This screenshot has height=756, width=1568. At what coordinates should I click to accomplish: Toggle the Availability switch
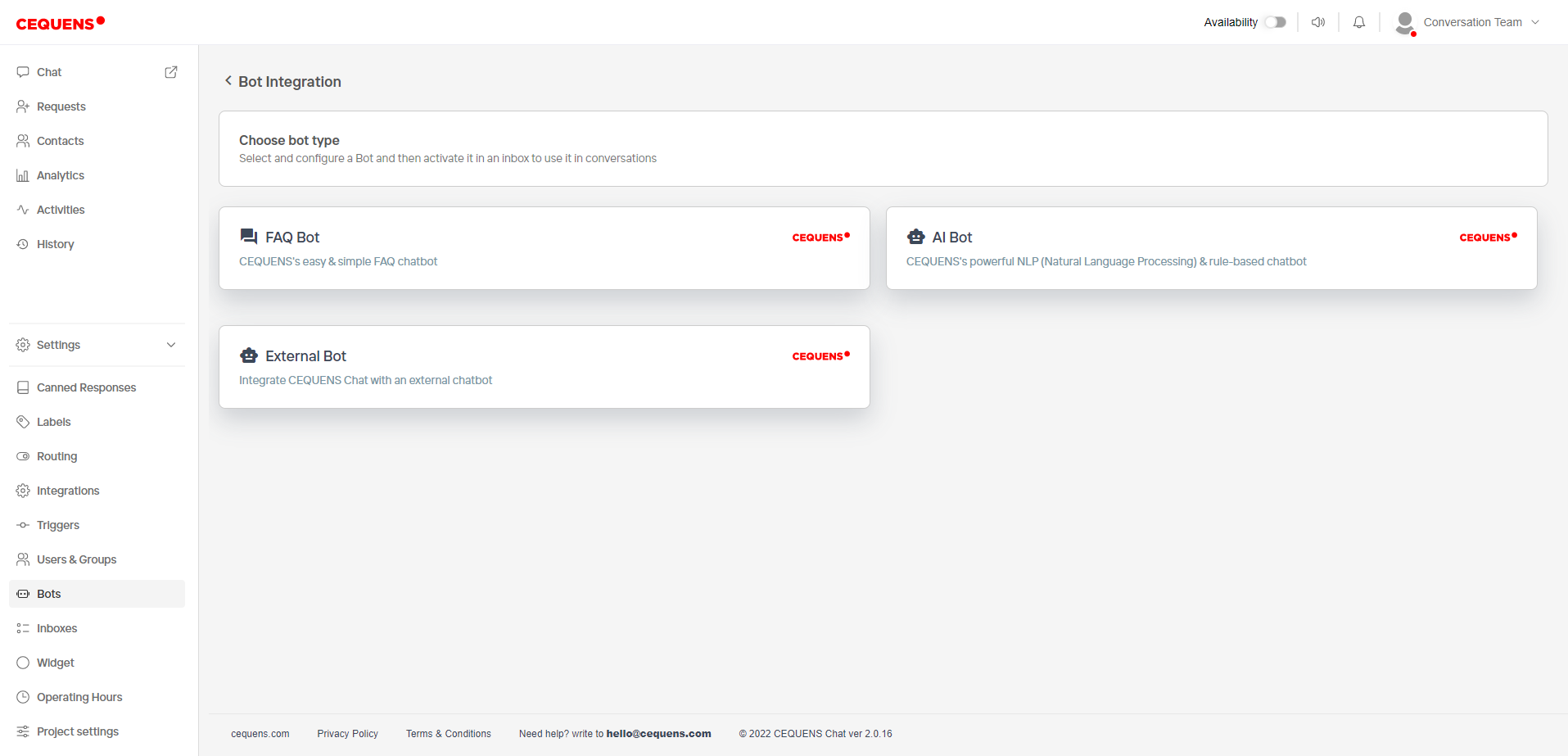[1275, 22]
